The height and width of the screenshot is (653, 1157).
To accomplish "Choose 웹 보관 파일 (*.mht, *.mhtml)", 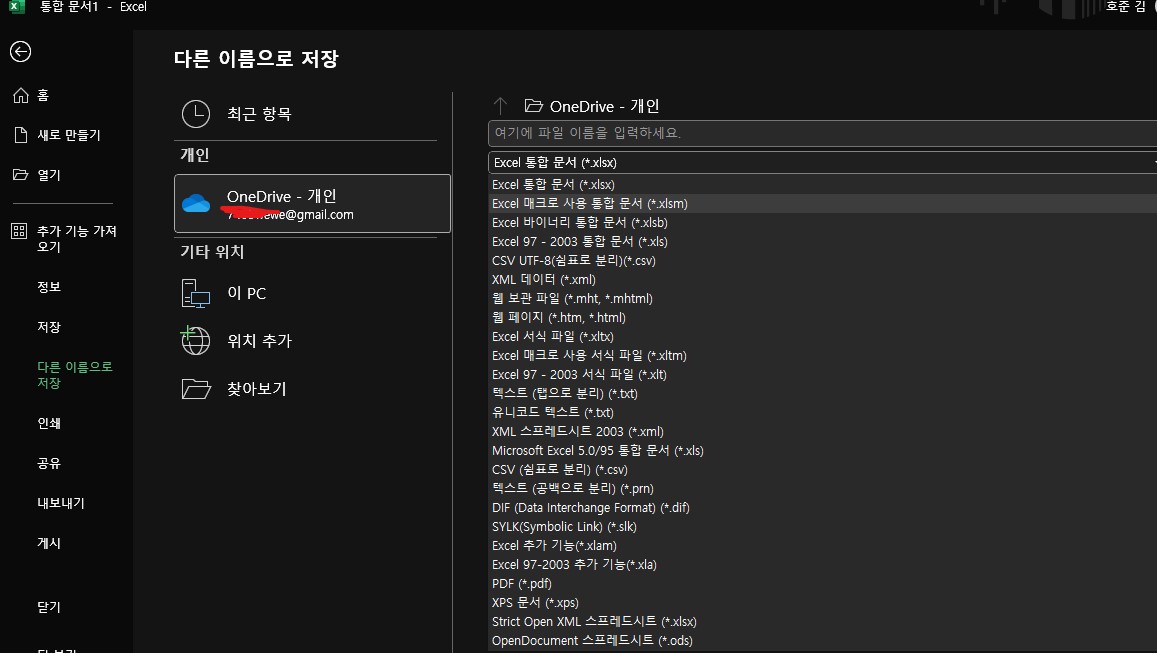I will (822, 299).
